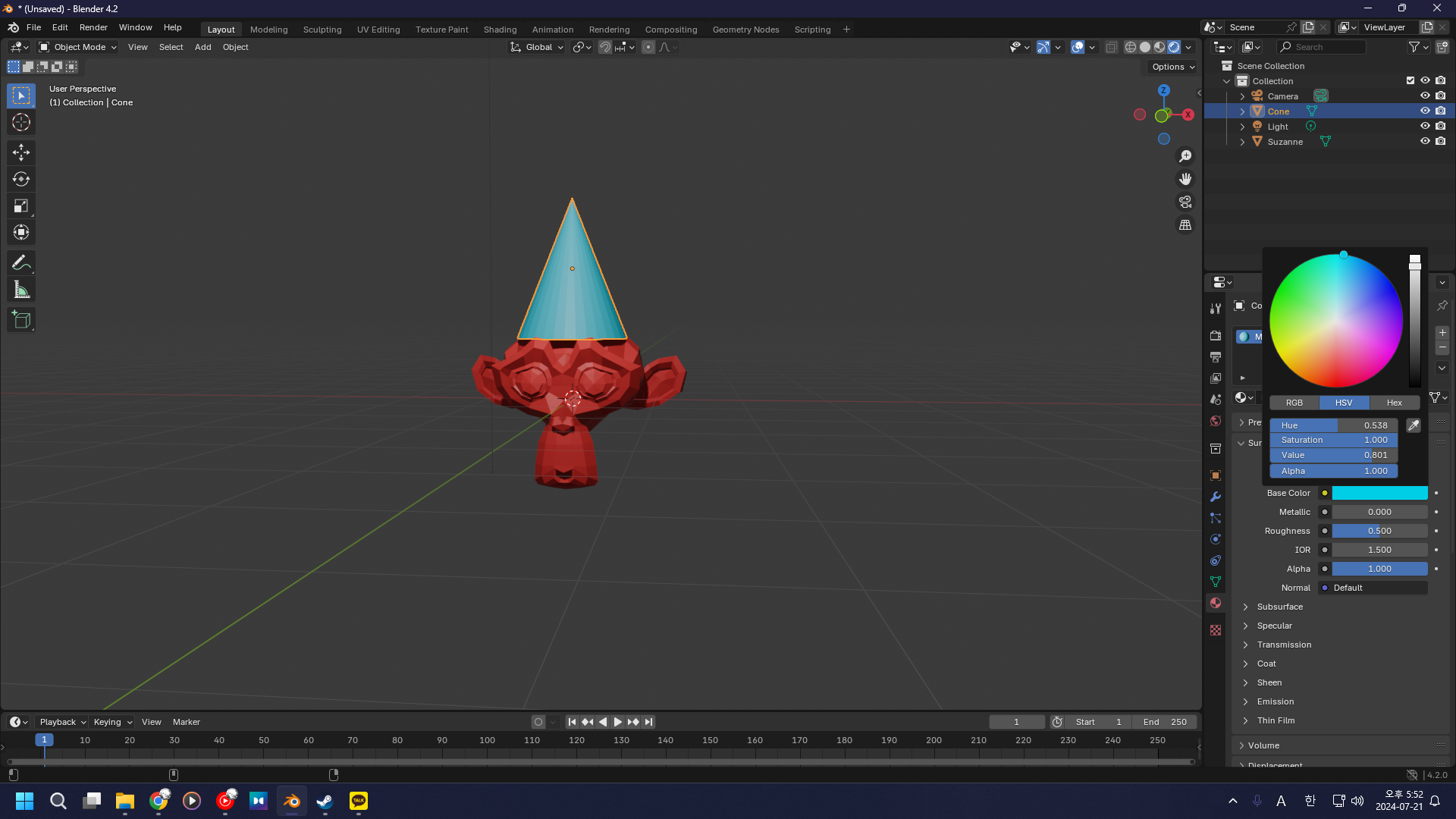Open the Render menu
This screenshot has width=1456, height=819.
93,27
